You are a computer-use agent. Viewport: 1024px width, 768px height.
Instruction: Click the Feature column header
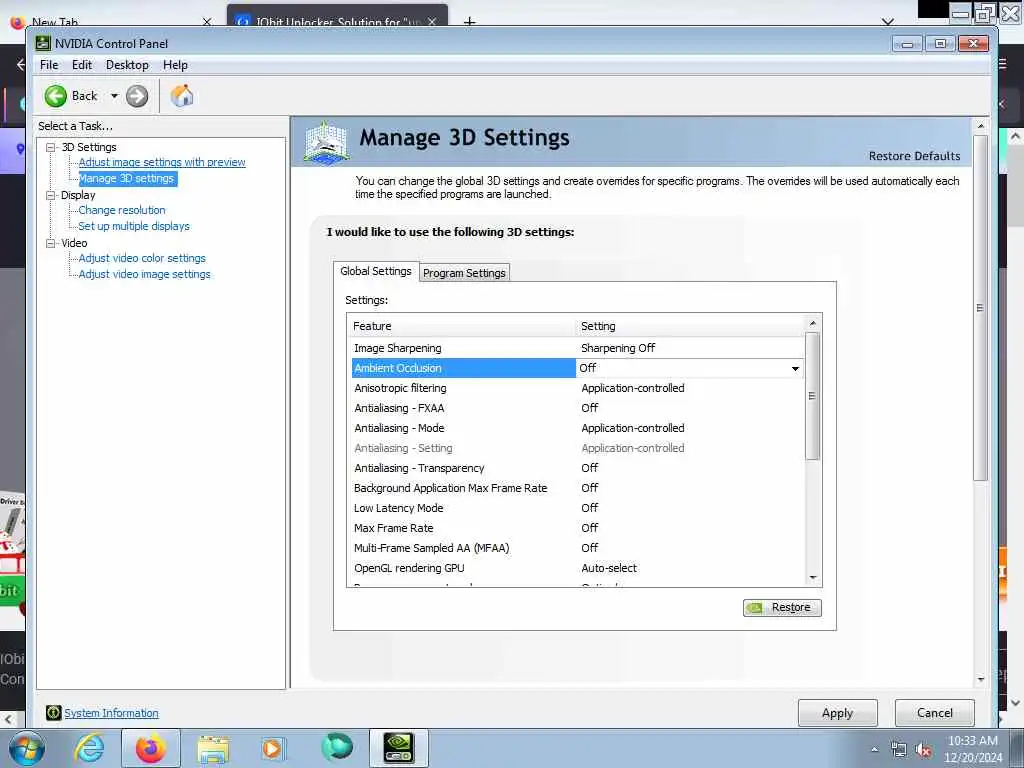(x=462, y=326)
